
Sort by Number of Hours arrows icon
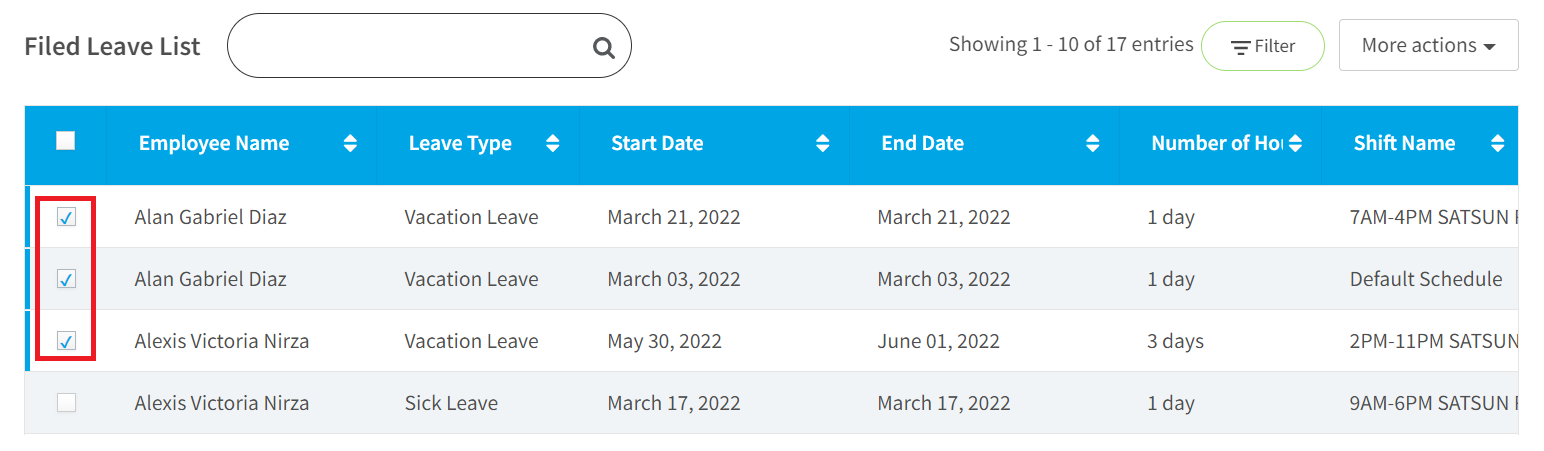1295,144
